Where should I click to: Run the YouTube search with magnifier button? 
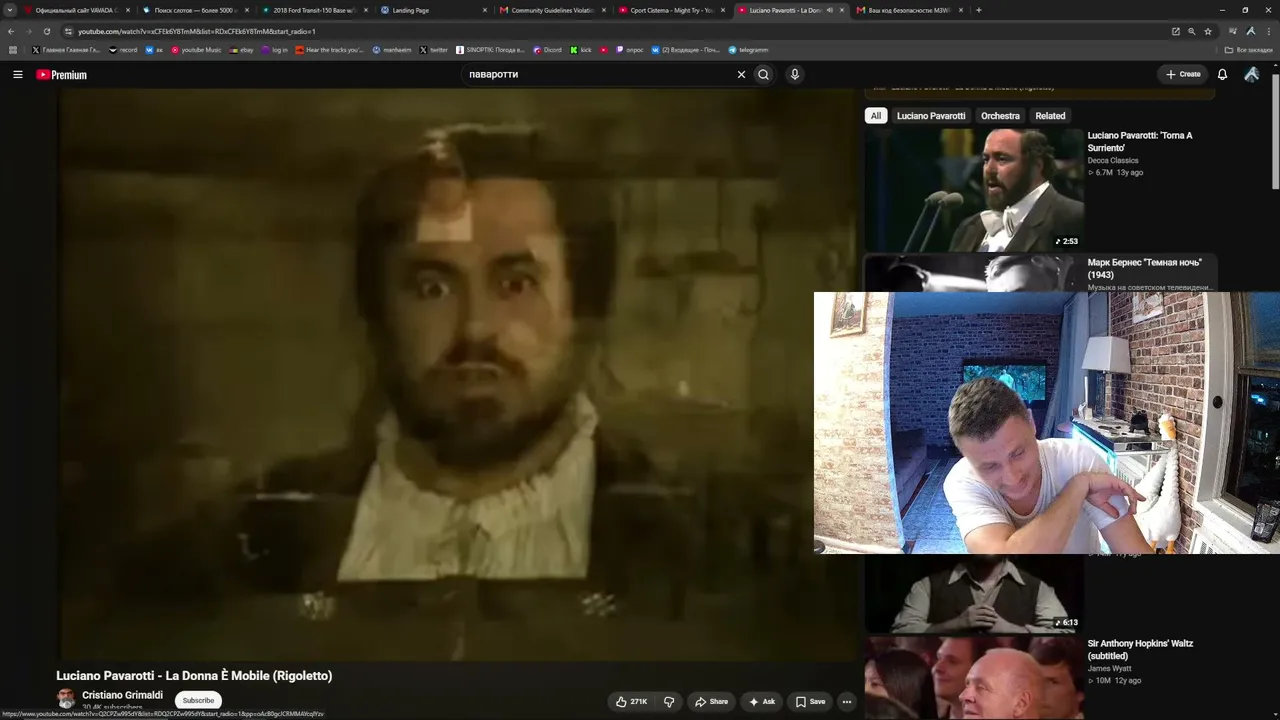764,74
